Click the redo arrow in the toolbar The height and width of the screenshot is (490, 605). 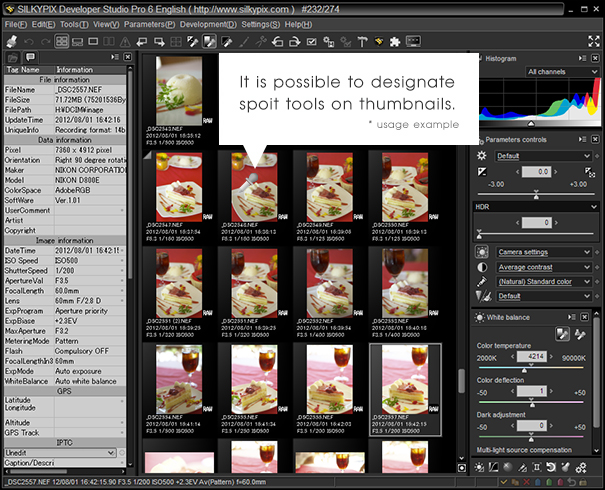(46, 41)
